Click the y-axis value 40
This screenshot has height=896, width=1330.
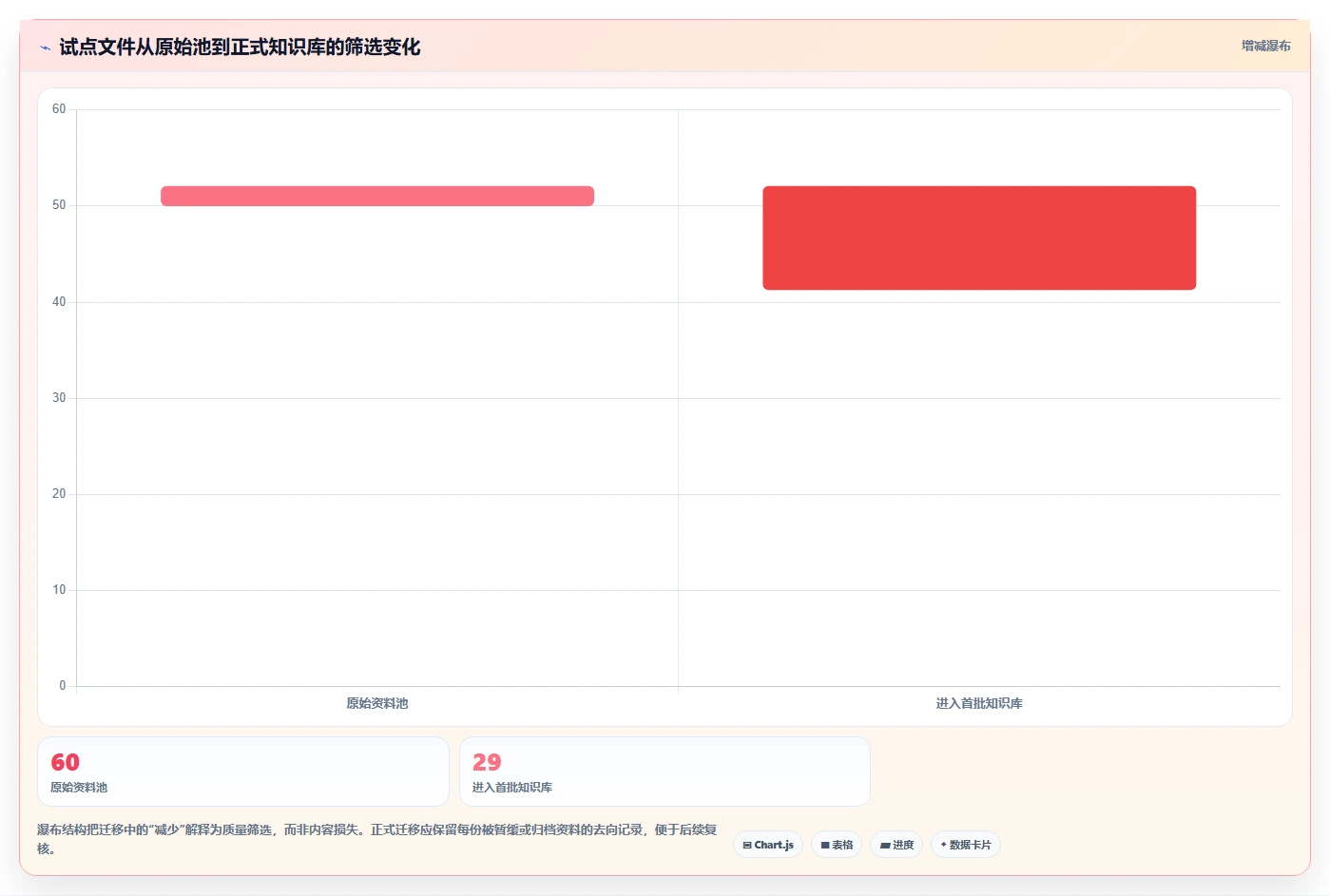59,302
